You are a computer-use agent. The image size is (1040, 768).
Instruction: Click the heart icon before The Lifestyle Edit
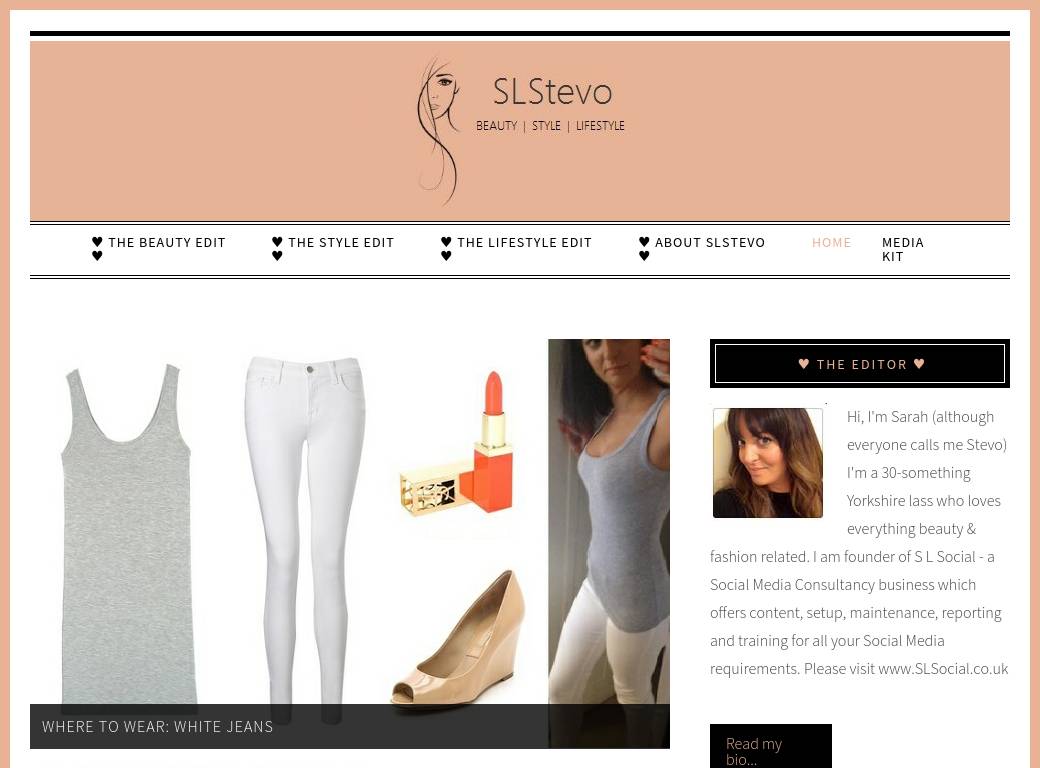pos(446,242)
